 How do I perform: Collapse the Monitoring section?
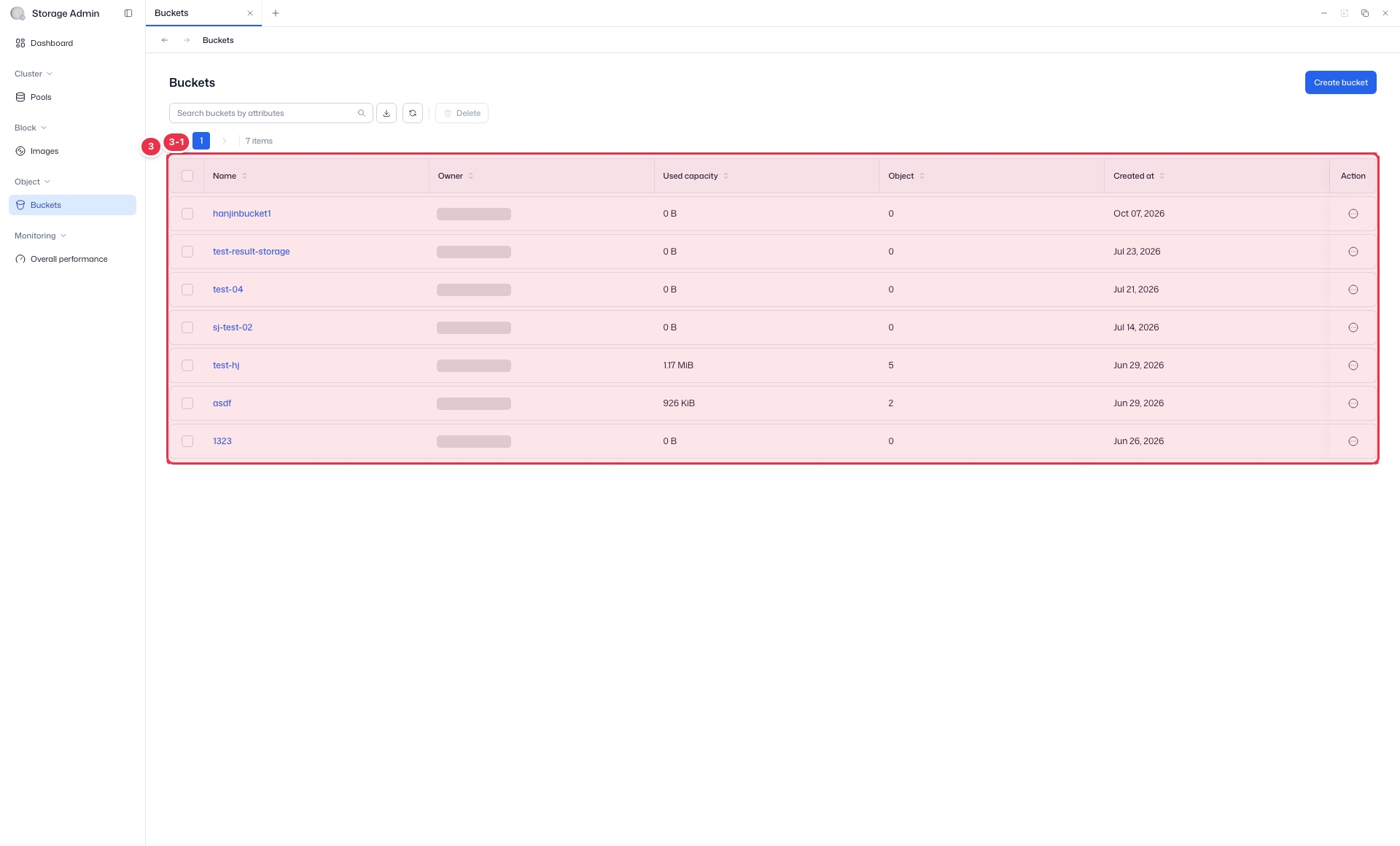(40, 236)
